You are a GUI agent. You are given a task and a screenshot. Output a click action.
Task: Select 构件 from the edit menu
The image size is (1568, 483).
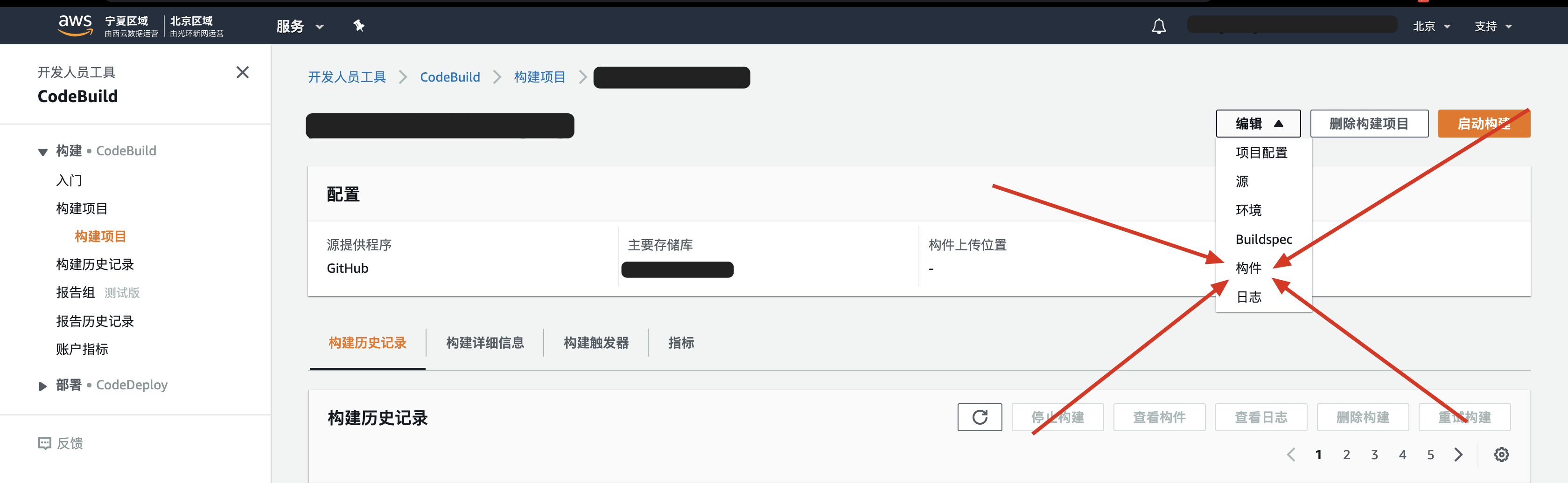coord(1248,268)
